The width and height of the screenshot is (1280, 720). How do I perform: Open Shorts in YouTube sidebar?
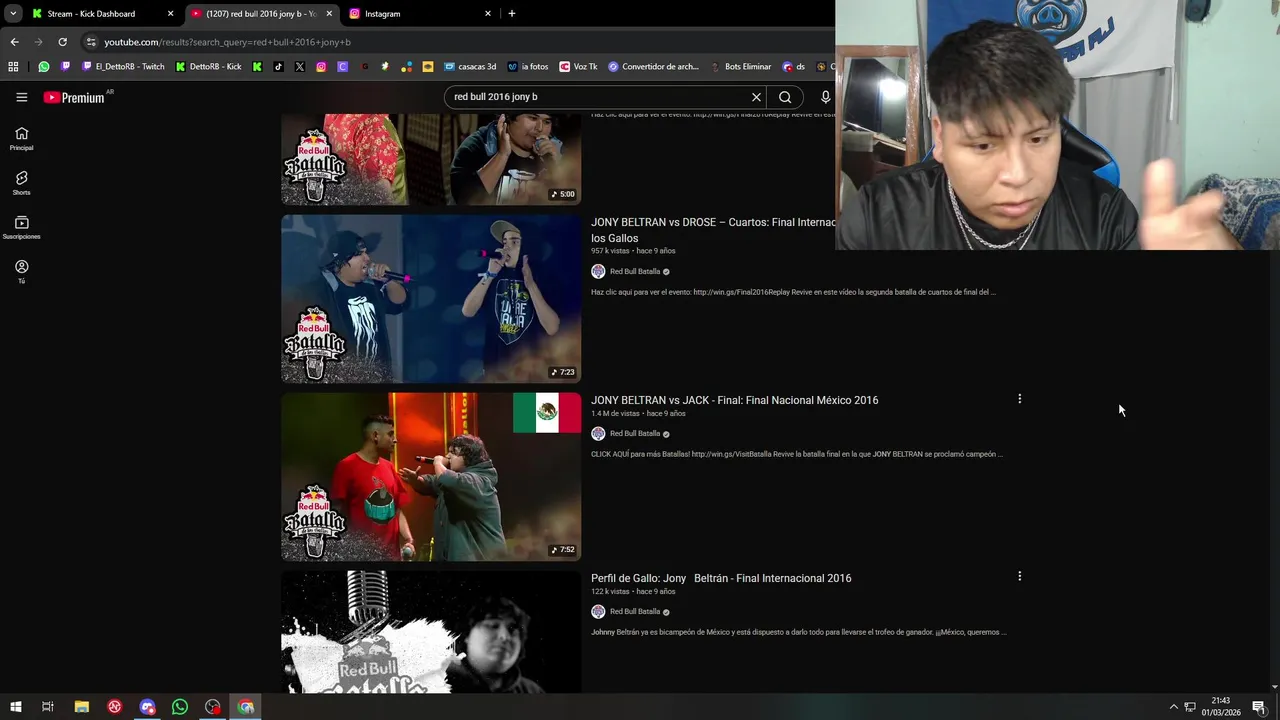pos(21,183)
